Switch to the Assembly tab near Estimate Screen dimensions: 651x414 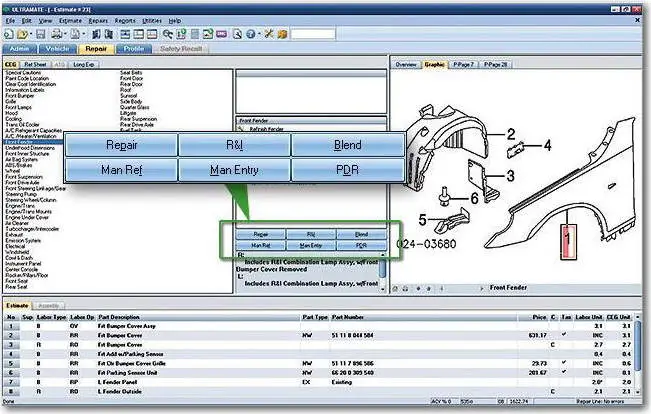coord(49,306)
